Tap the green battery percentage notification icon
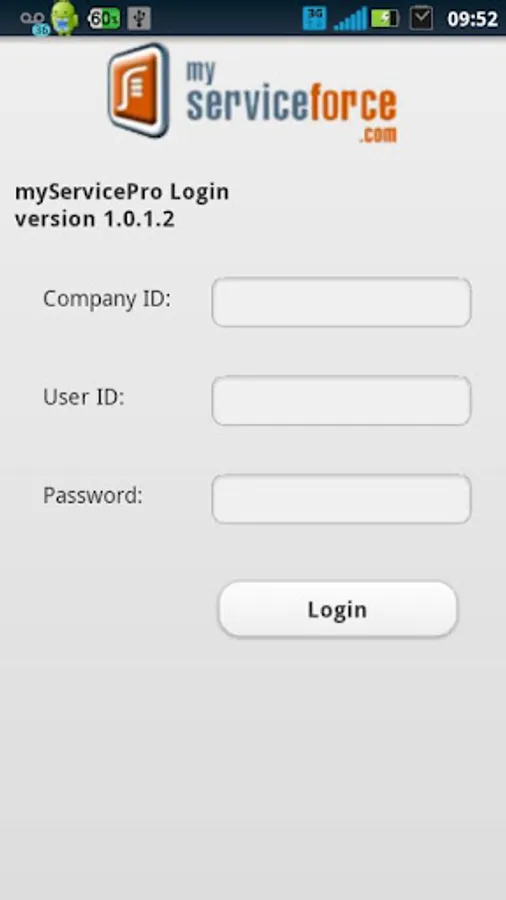Screen dimensions: 506x900 103,18
